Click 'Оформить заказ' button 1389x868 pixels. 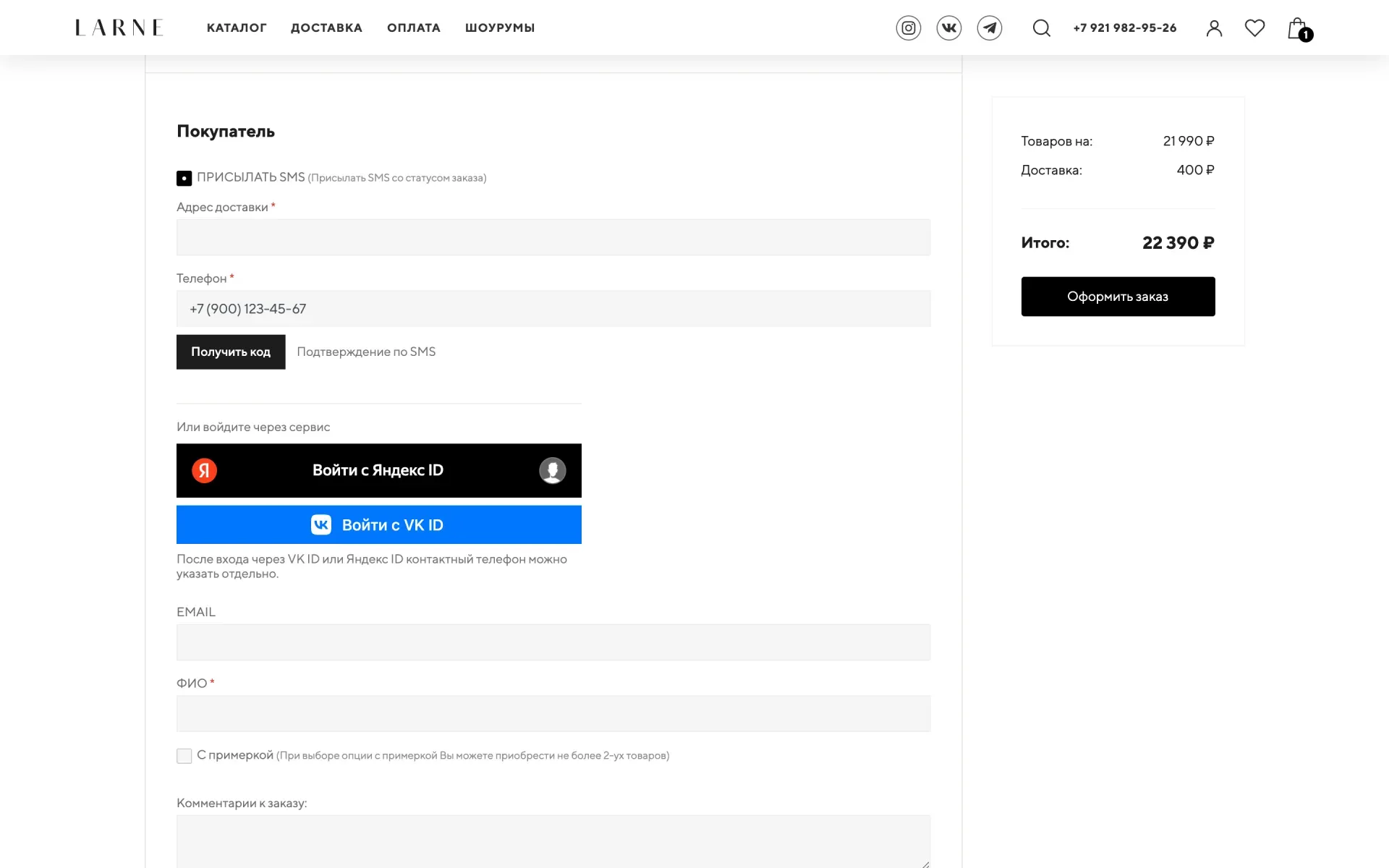[1118, 297]
